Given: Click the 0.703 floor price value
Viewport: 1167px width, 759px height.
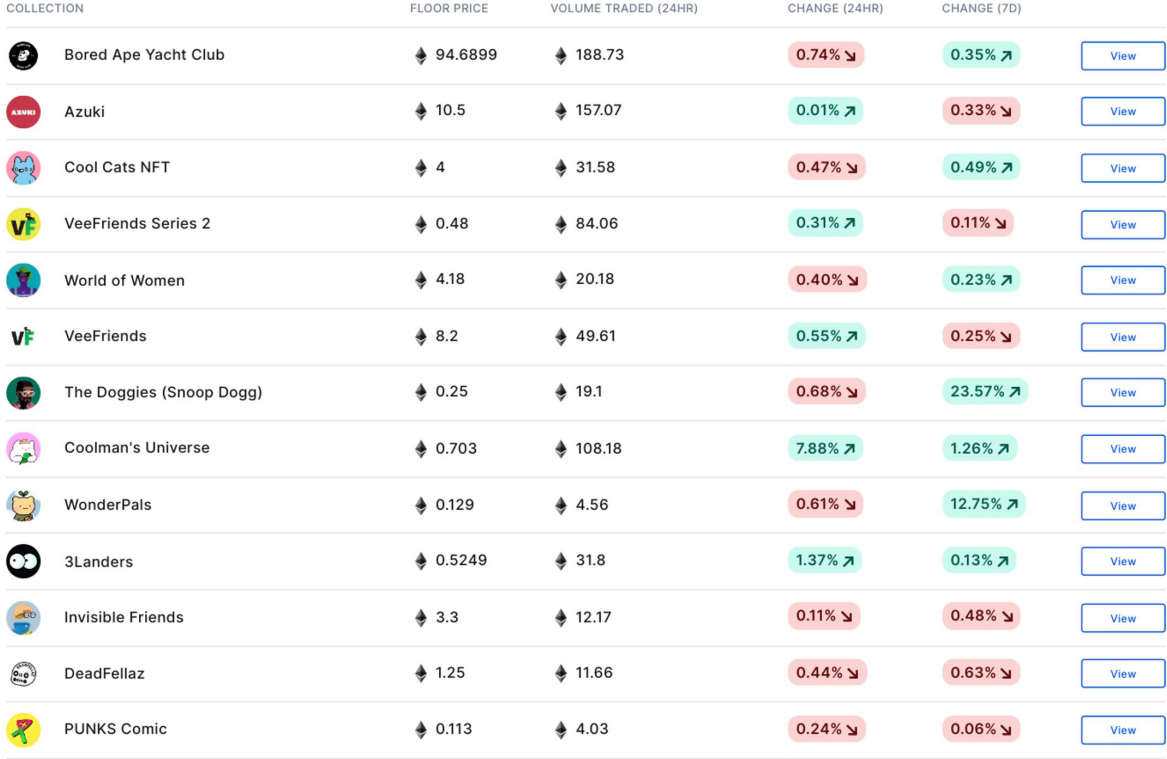Looking at the screenshot, I should [456, 449].
